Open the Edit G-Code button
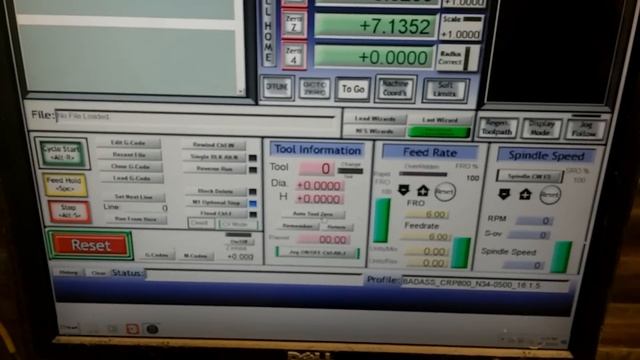 point(129,143)
